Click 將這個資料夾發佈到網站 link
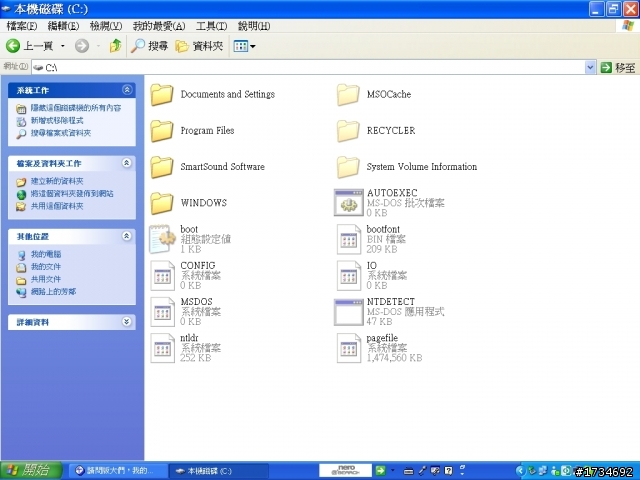640x480 pixels. pyautogui.click(x=72, y=193)
